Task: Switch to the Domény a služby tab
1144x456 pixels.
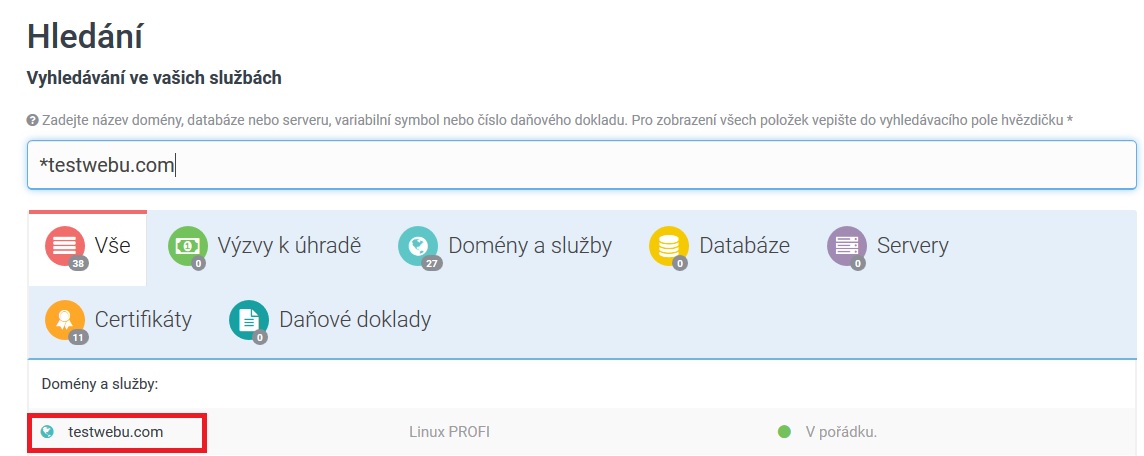Action: tap(529, 245)
